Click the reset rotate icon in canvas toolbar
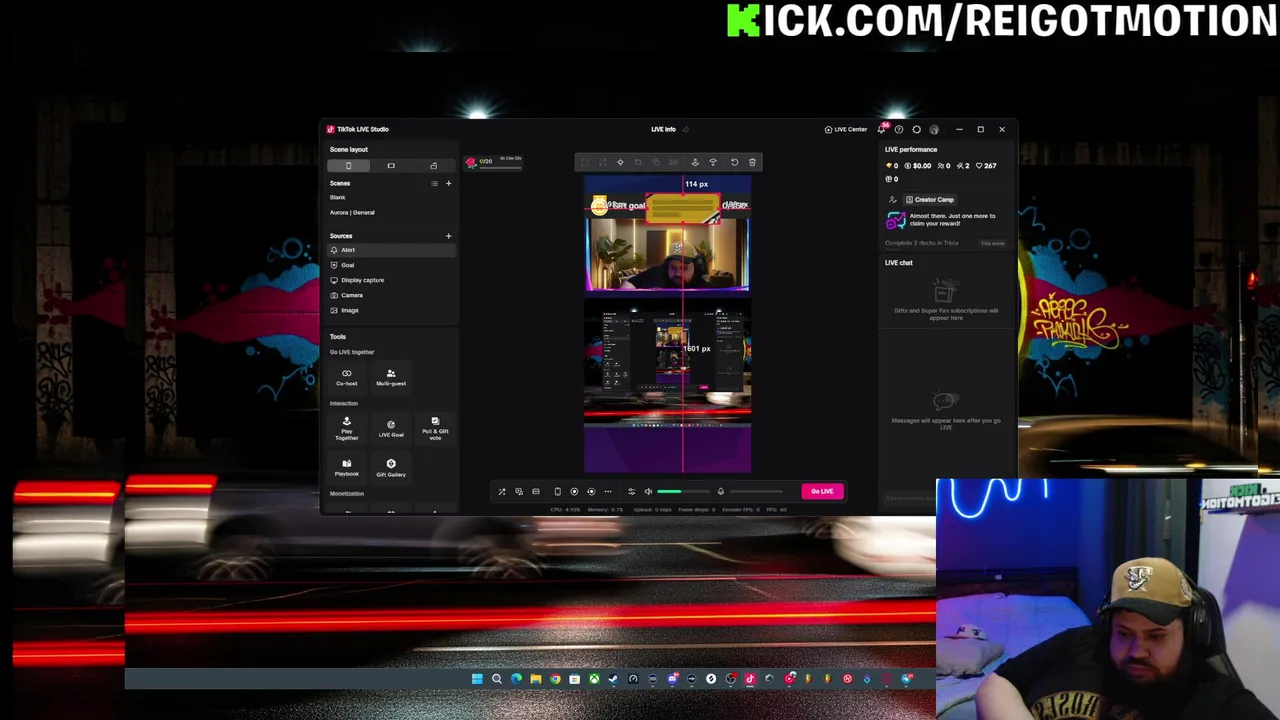Image resolution: width=1280 pixels, height=720 pixels. click(734, 162)
